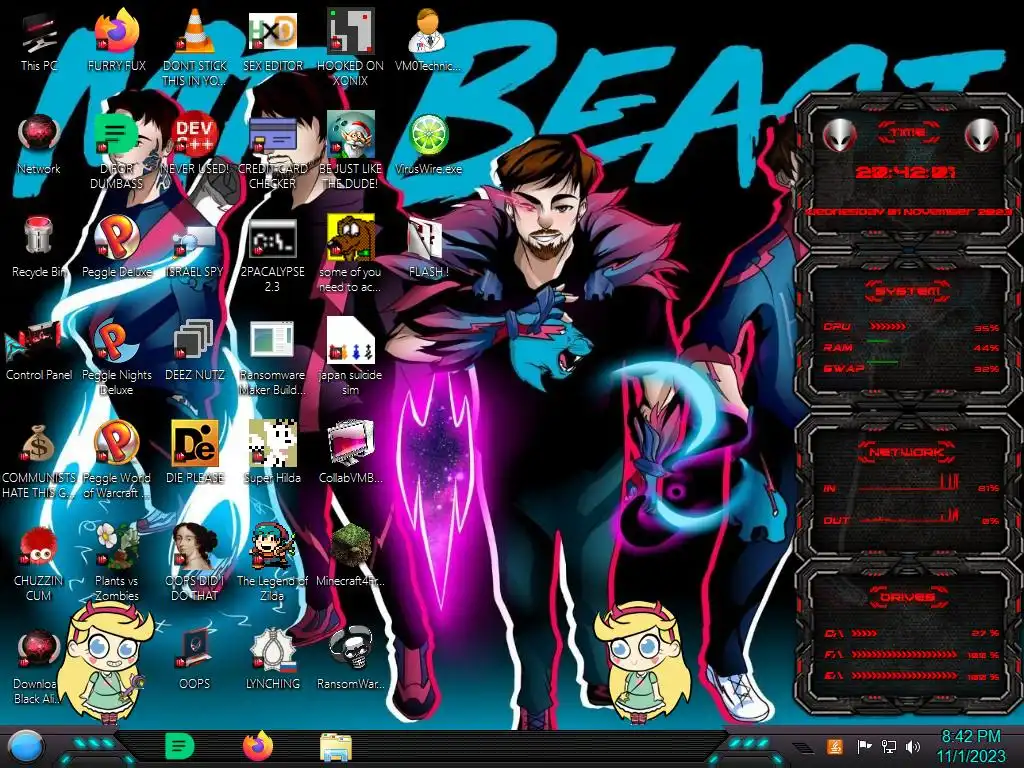Click the F:\ drive usage bar

tap(904, 654)
